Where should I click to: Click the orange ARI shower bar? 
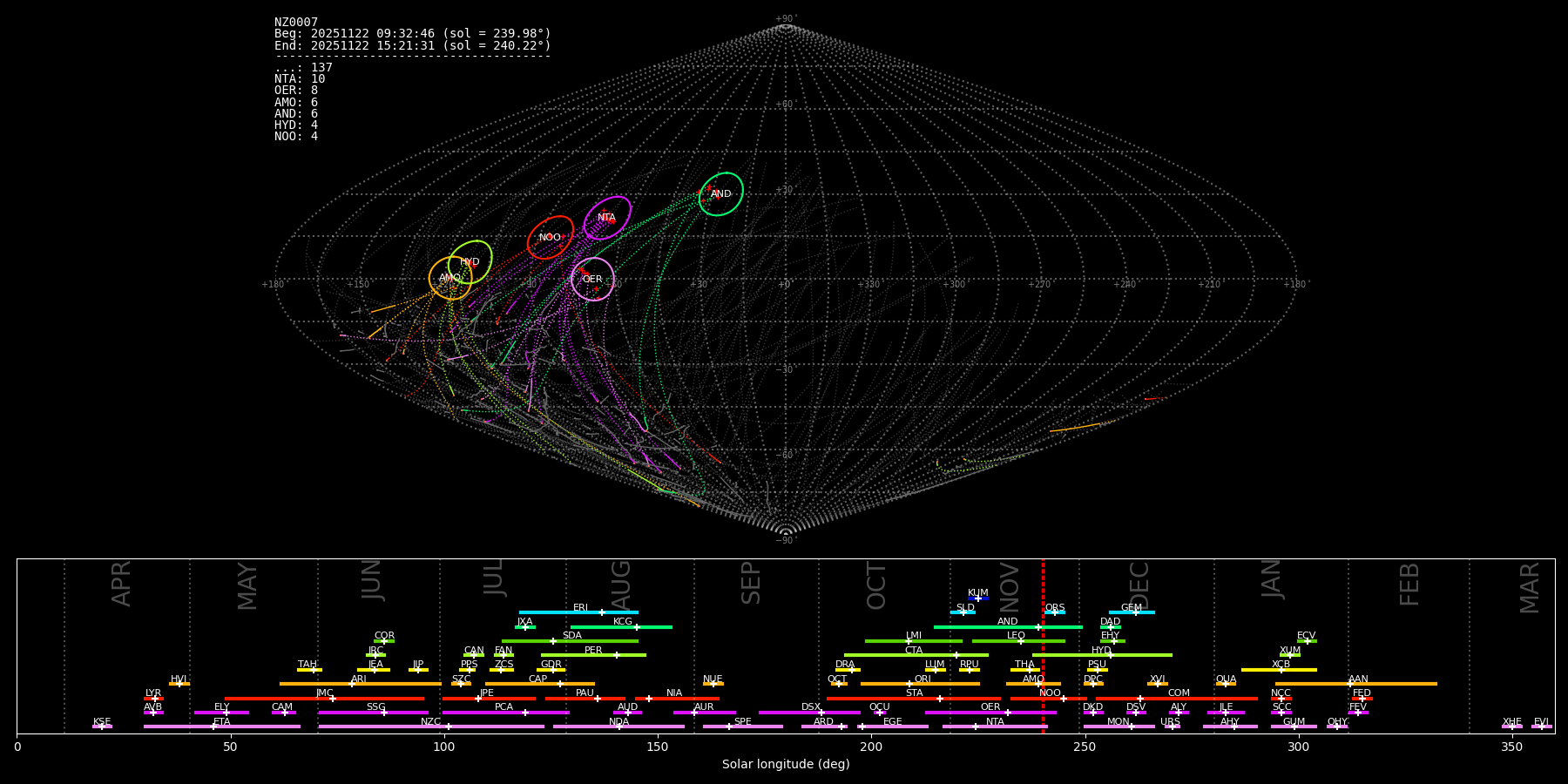pos(361,684)
